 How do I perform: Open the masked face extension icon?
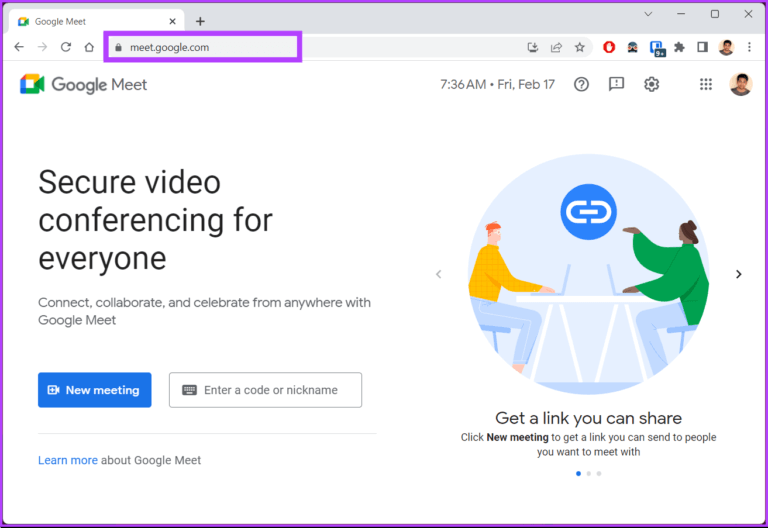[x=633, y=47]
